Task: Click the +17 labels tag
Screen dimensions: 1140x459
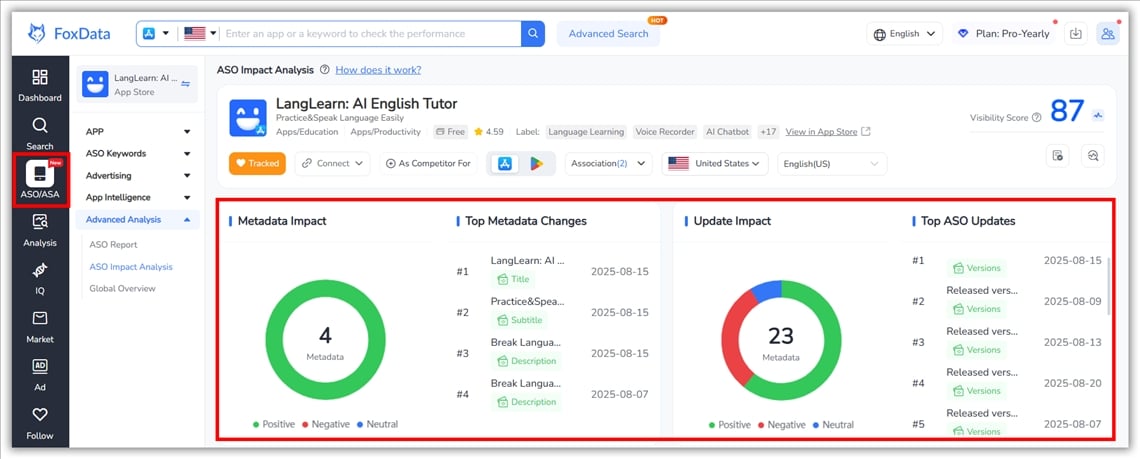Action: 768,132
